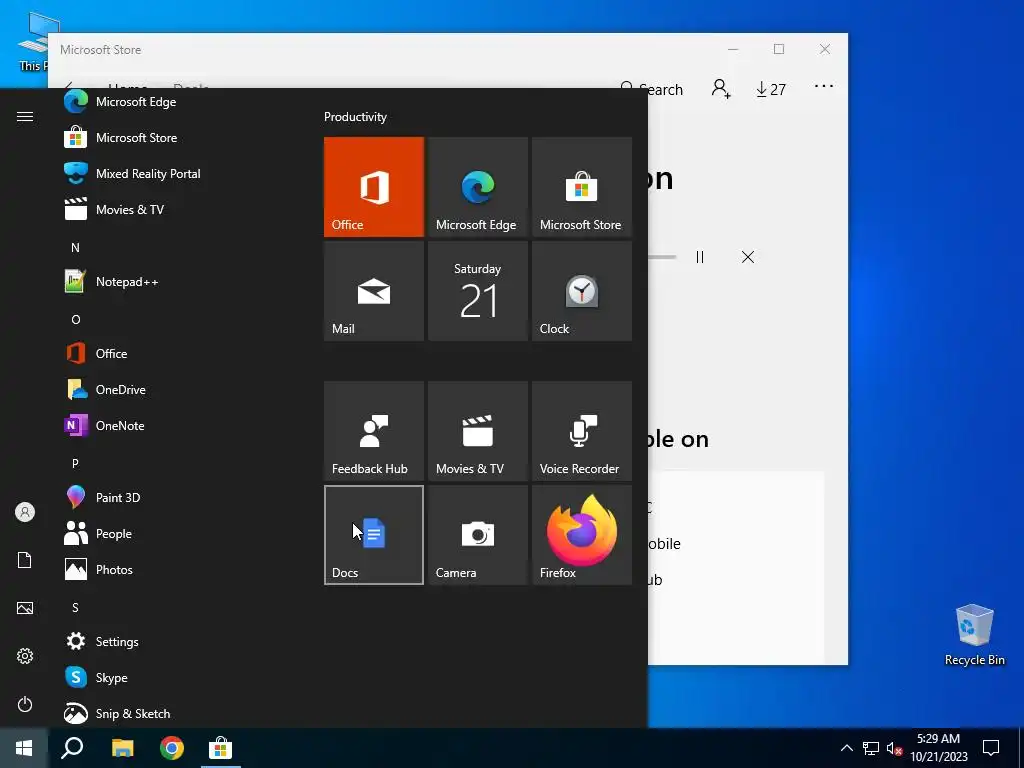
Task: Open the Mail tile
Action: [374, 291]
